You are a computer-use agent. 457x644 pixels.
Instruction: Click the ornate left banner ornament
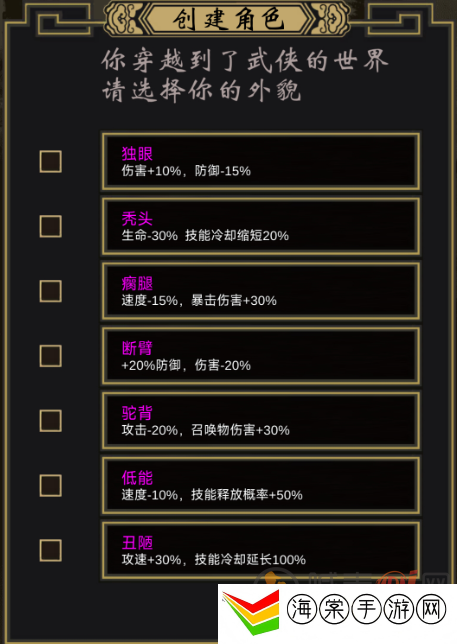[122, 18]
